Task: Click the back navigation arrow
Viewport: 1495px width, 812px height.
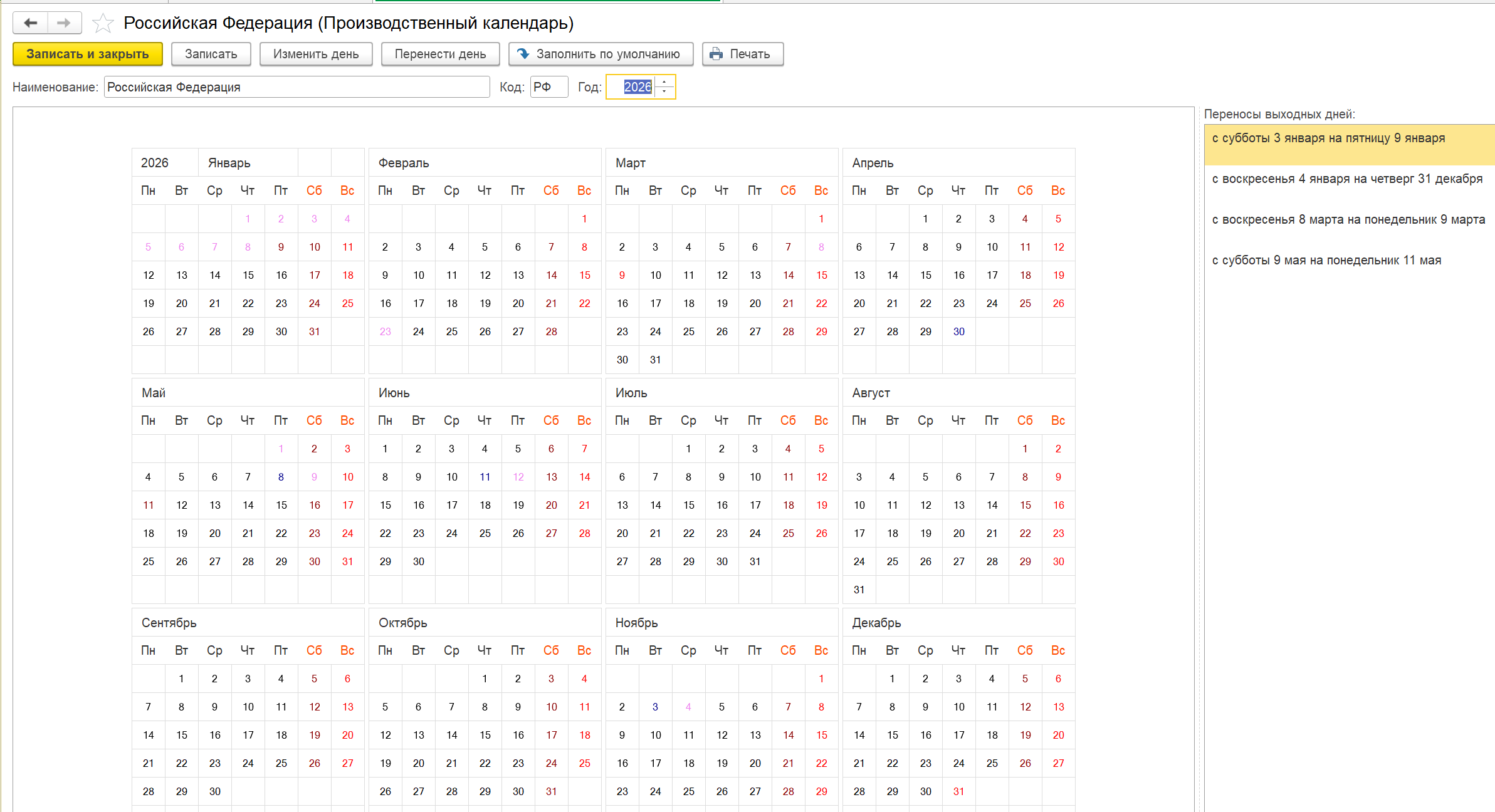Action: [x=30, y=23]
